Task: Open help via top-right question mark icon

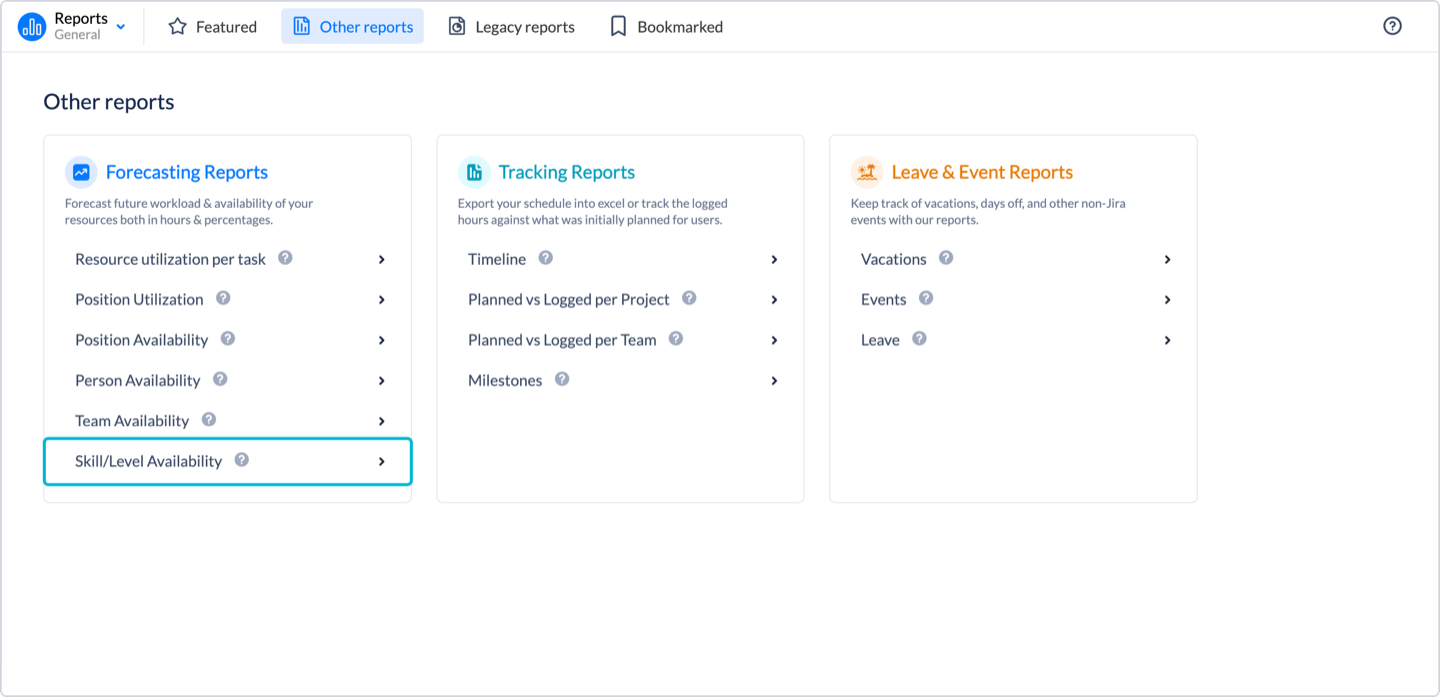Action: coord(1392,26)
